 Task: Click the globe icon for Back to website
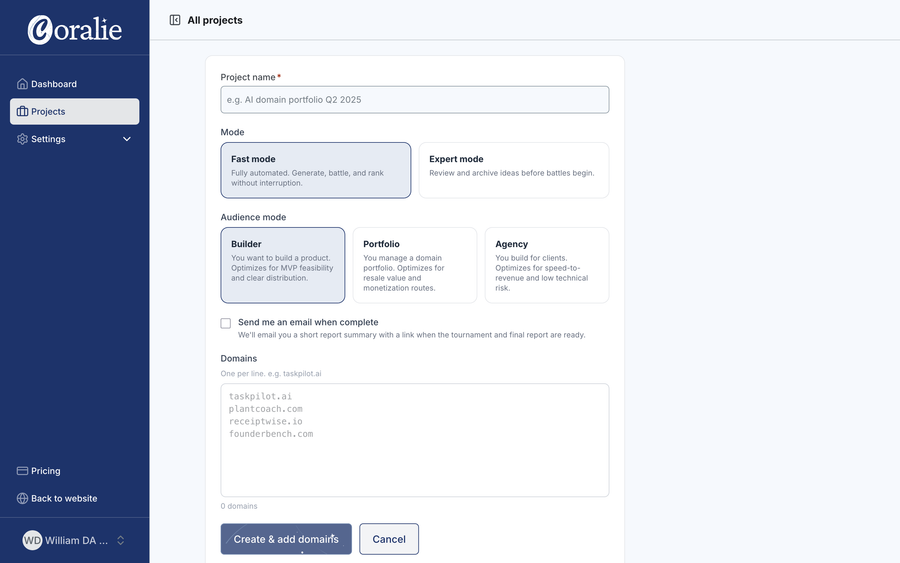tap(22, 498)
